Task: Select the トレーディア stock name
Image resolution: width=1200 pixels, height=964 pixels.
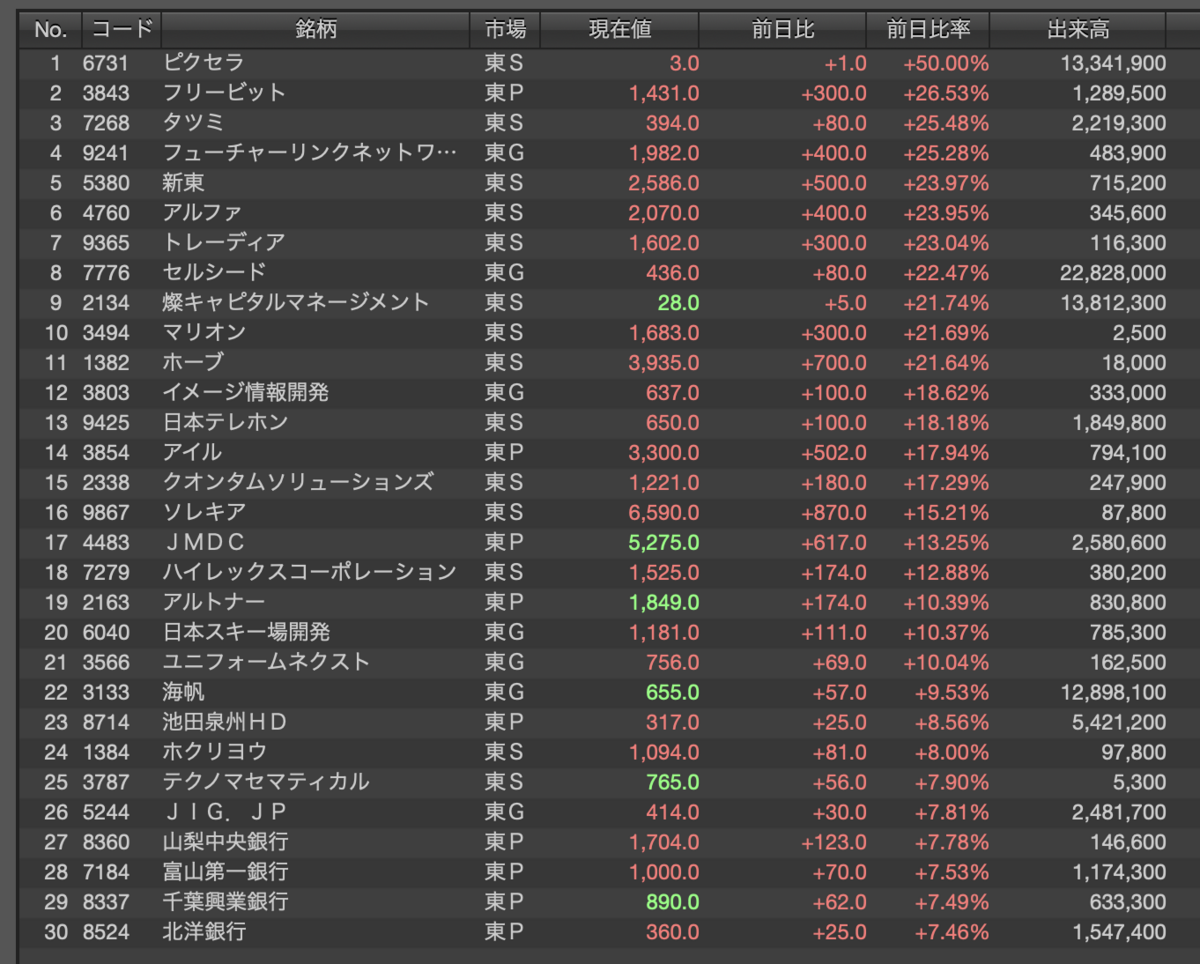Action: pos(224,243)
